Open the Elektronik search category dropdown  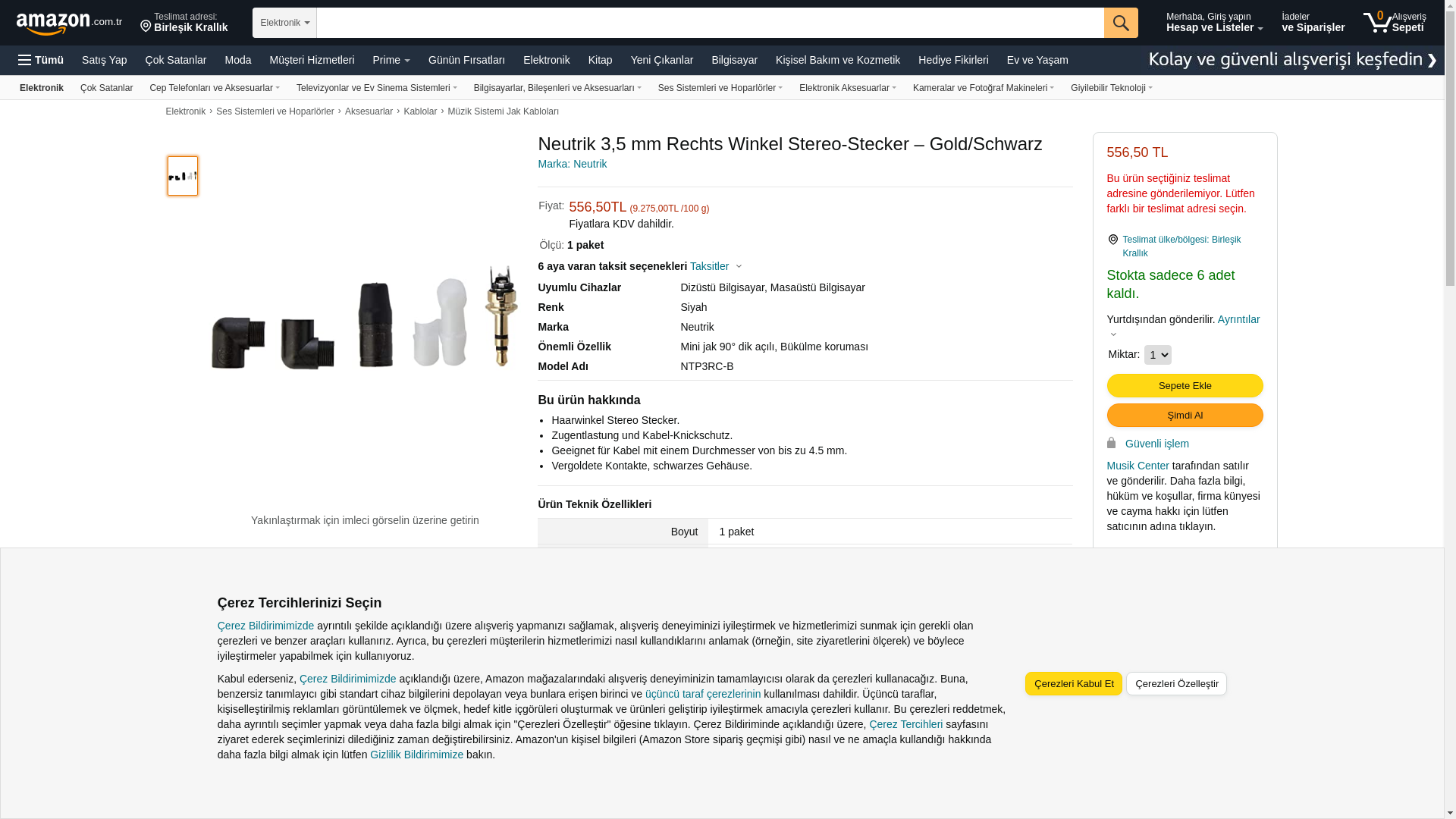[284, 23]
